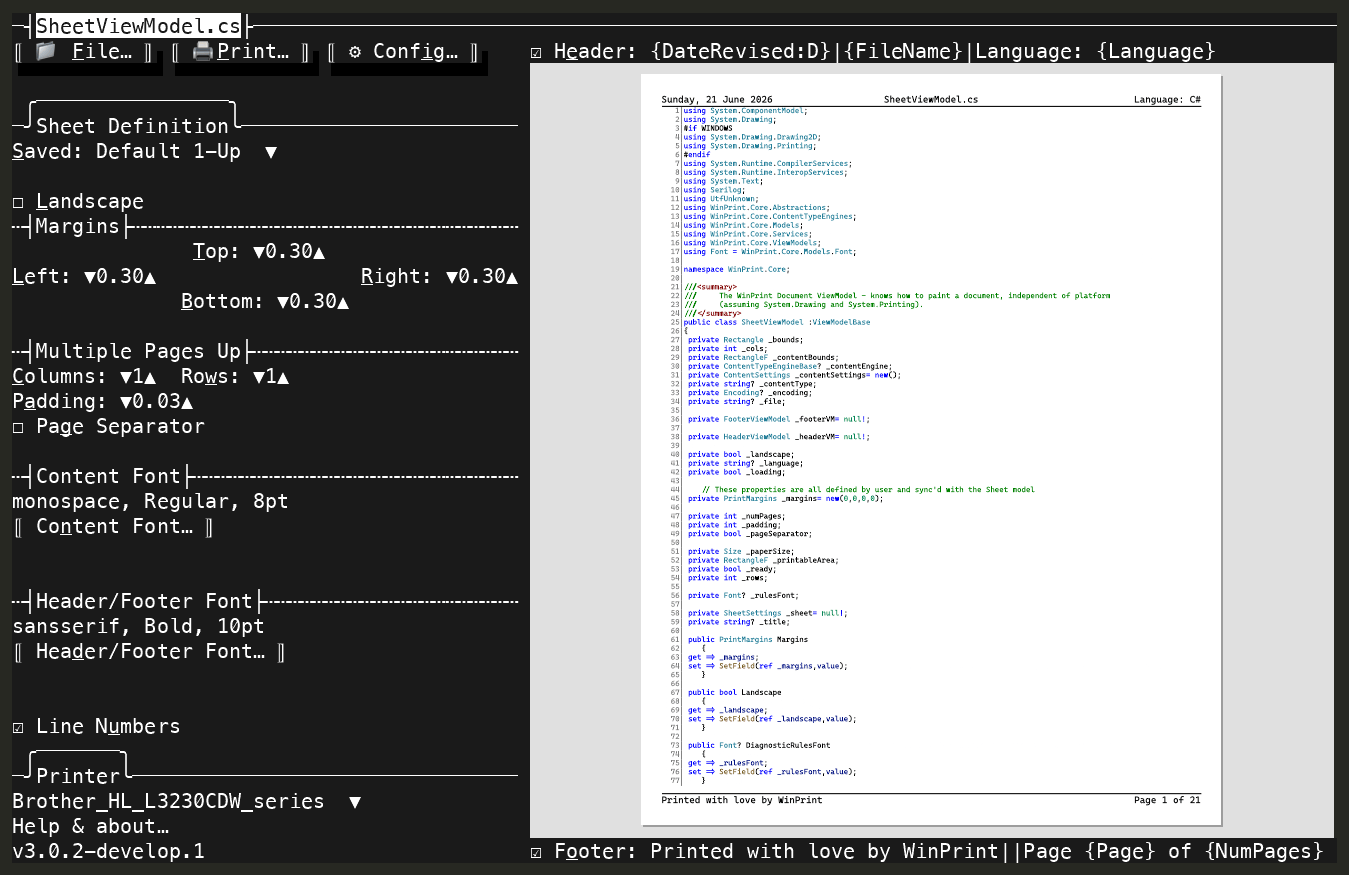The width and height of the screenshot is (1349, 875).
Task: Click the Header/Footer Font section heading
Action: tap(144, 602)
